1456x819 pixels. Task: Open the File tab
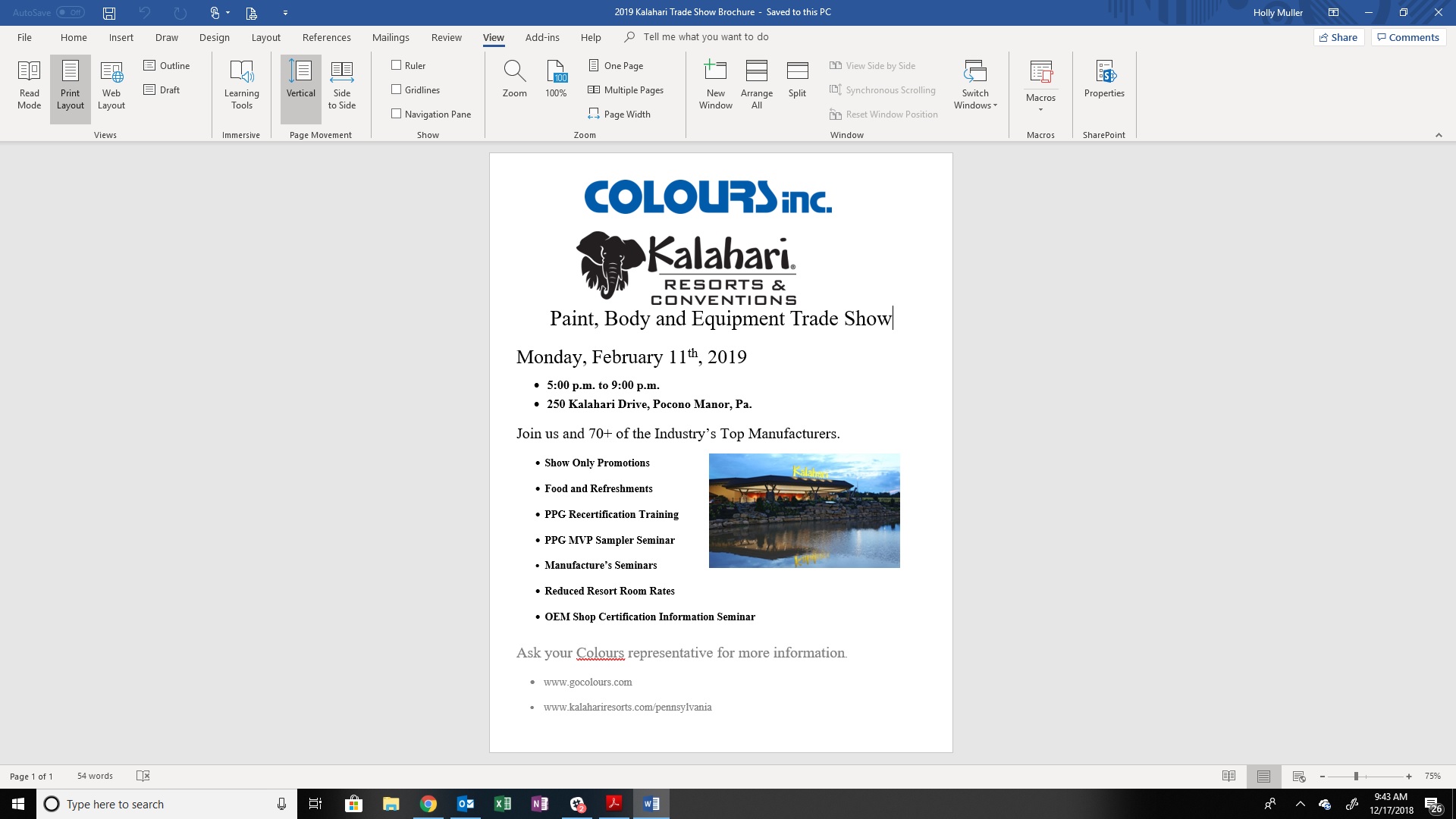click(24, 37)
